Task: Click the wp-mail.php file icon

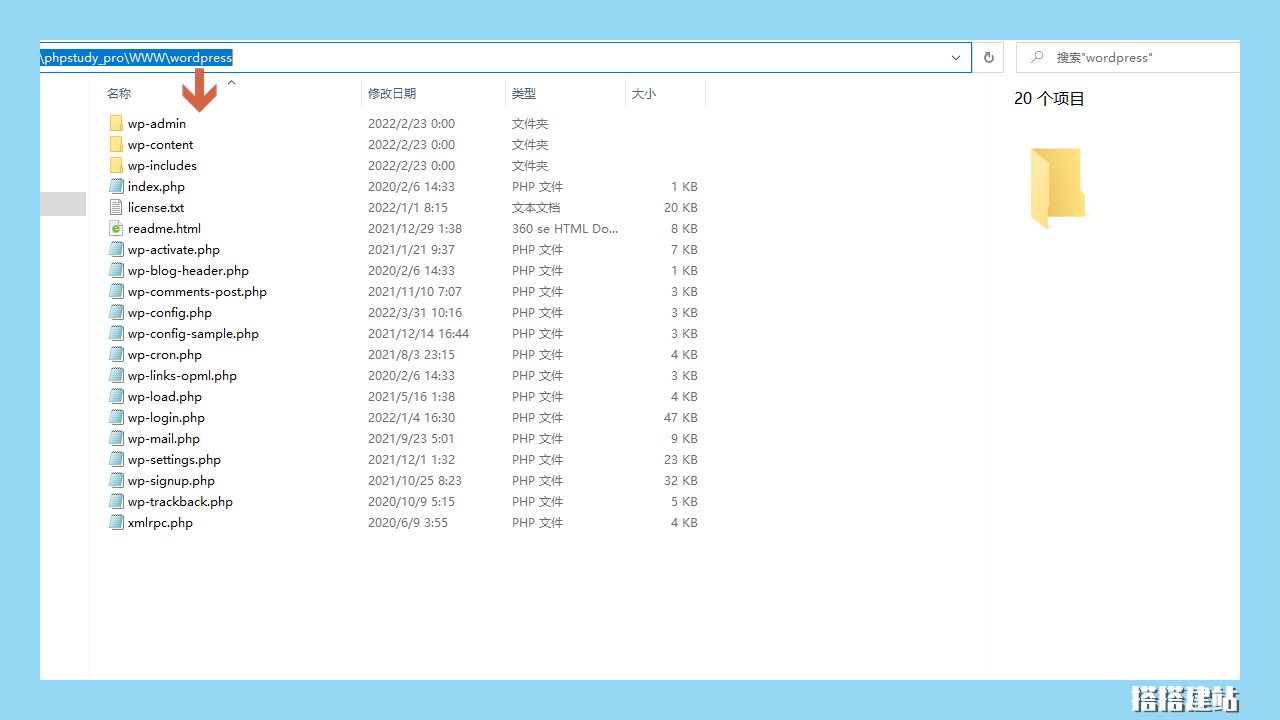Action: (x=116, y=439)
